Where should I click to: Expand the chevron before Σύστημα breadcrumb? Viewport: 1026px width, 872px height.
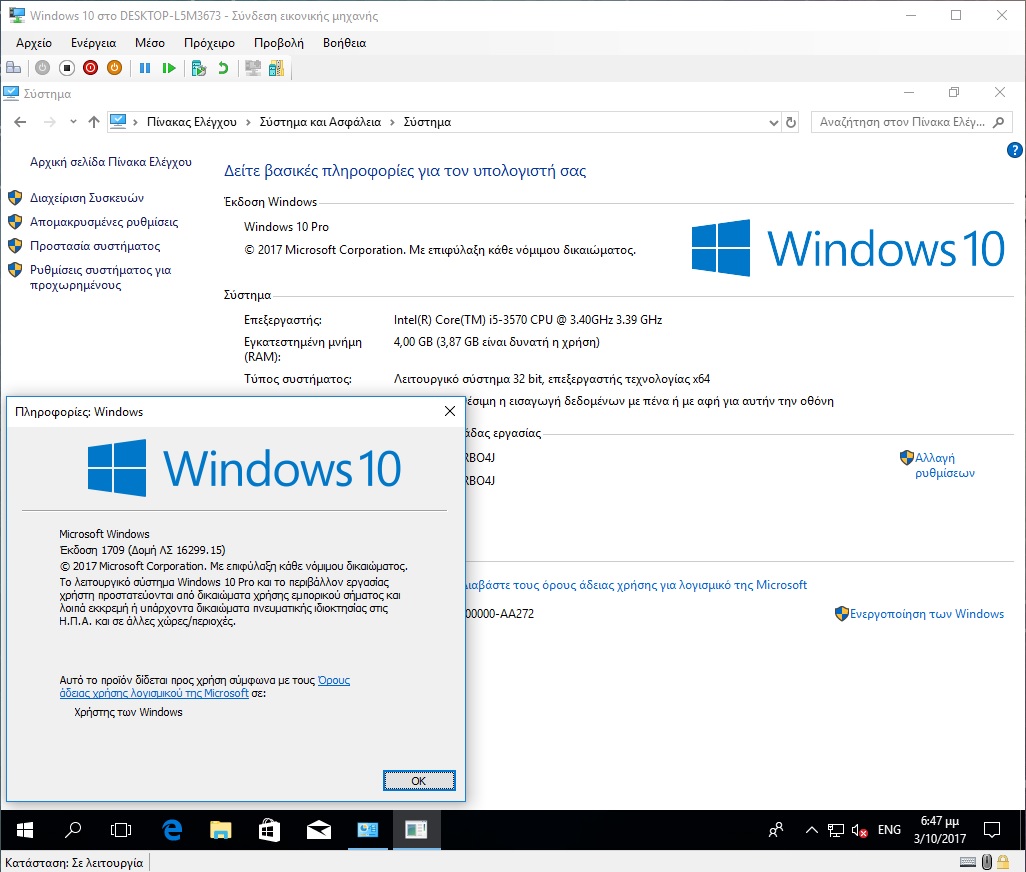point(392,122)
